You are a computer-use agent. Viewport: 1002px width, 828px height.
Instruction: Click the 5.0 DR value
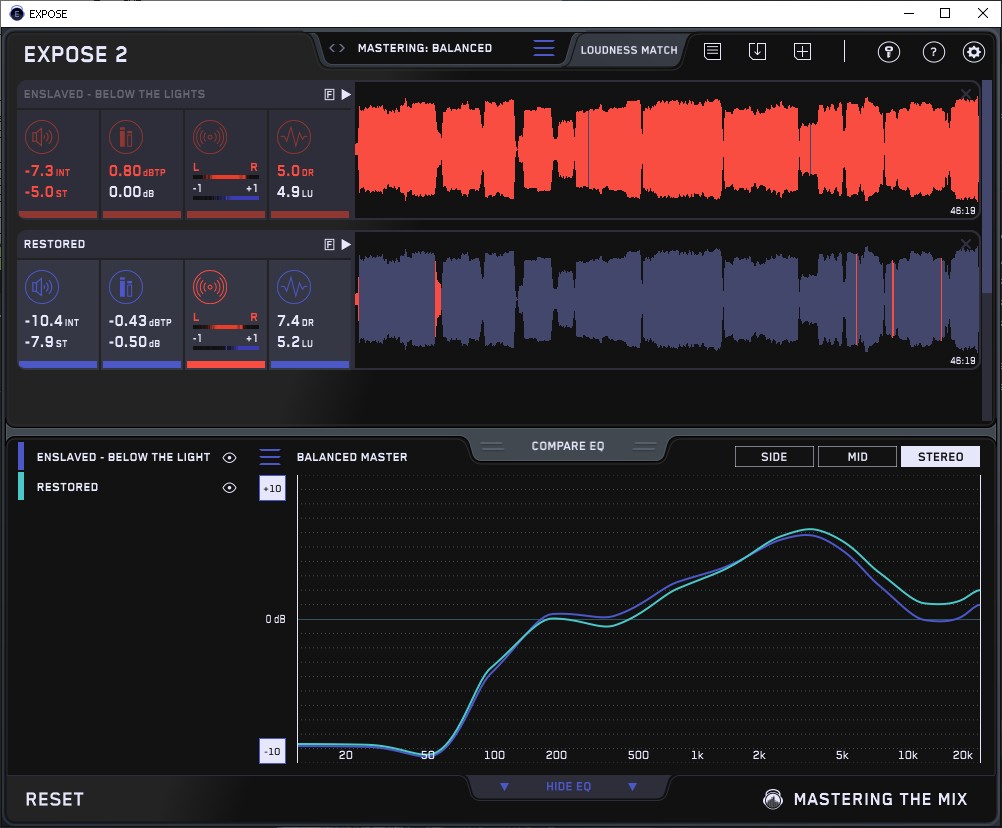click(x=295, y=171)
